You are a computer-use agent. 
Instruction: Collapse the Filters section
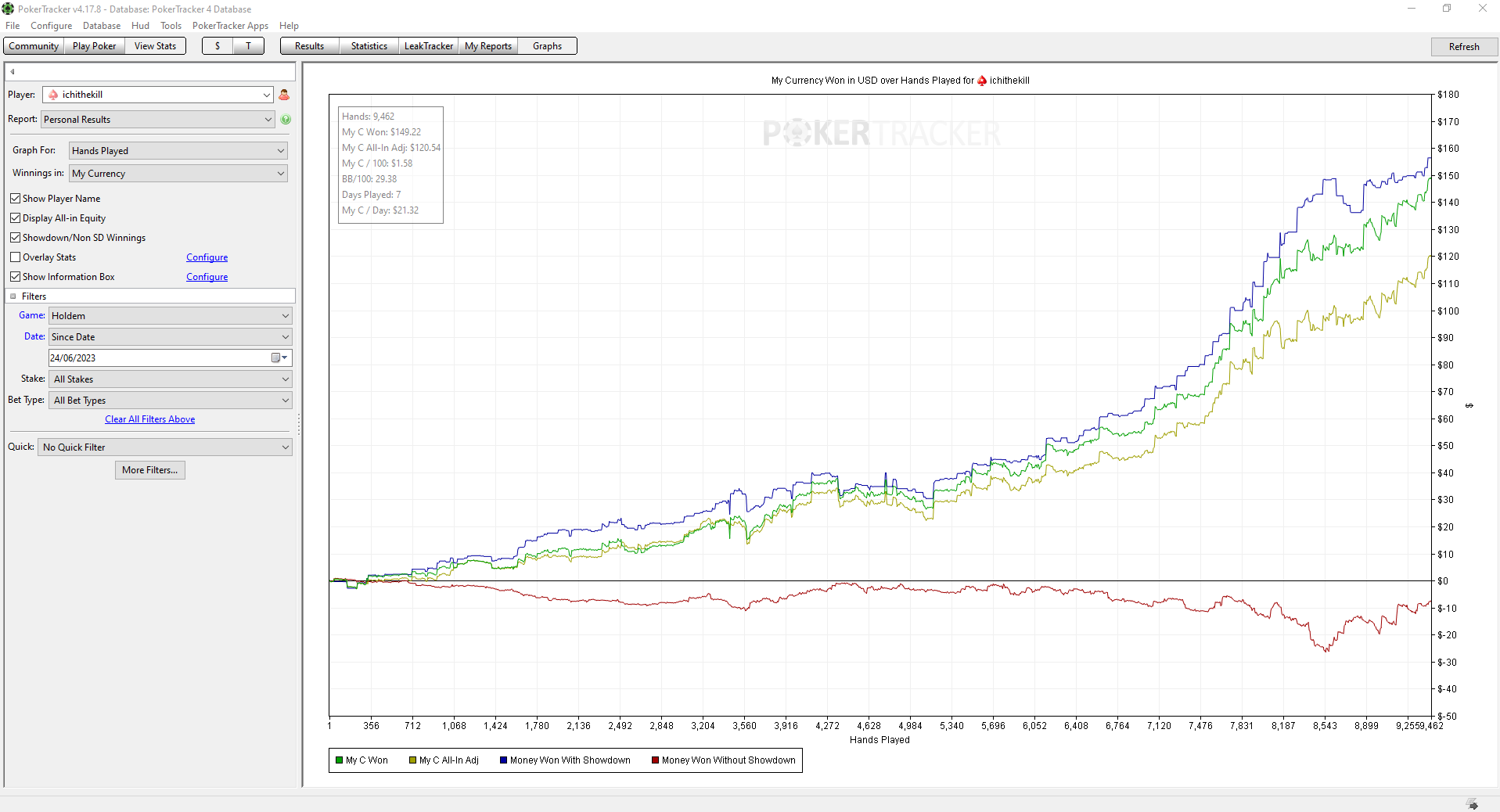coord(13,296)
